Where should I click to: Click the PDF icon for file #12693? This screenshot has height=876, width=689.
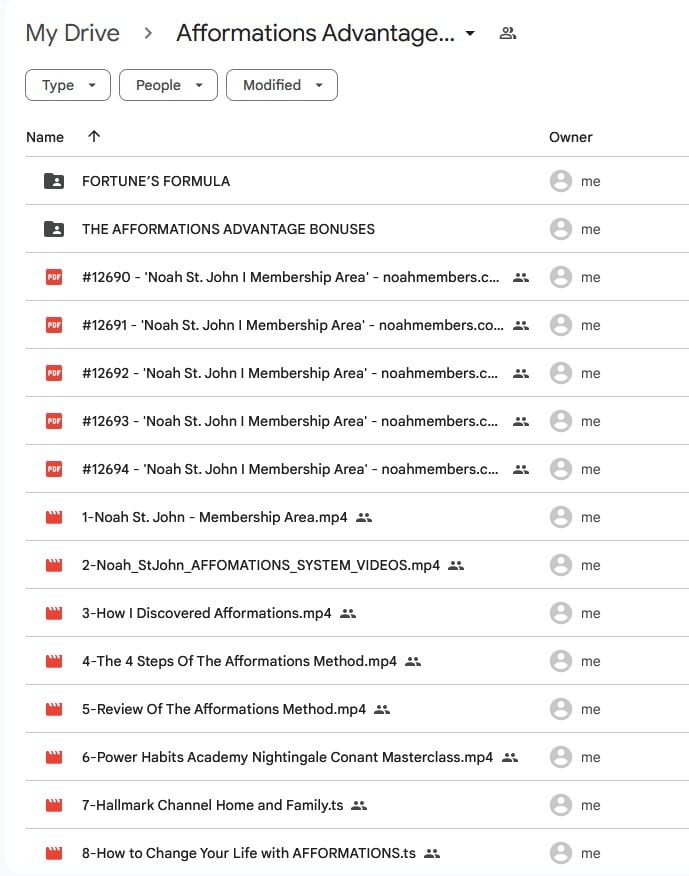[54, 421]
